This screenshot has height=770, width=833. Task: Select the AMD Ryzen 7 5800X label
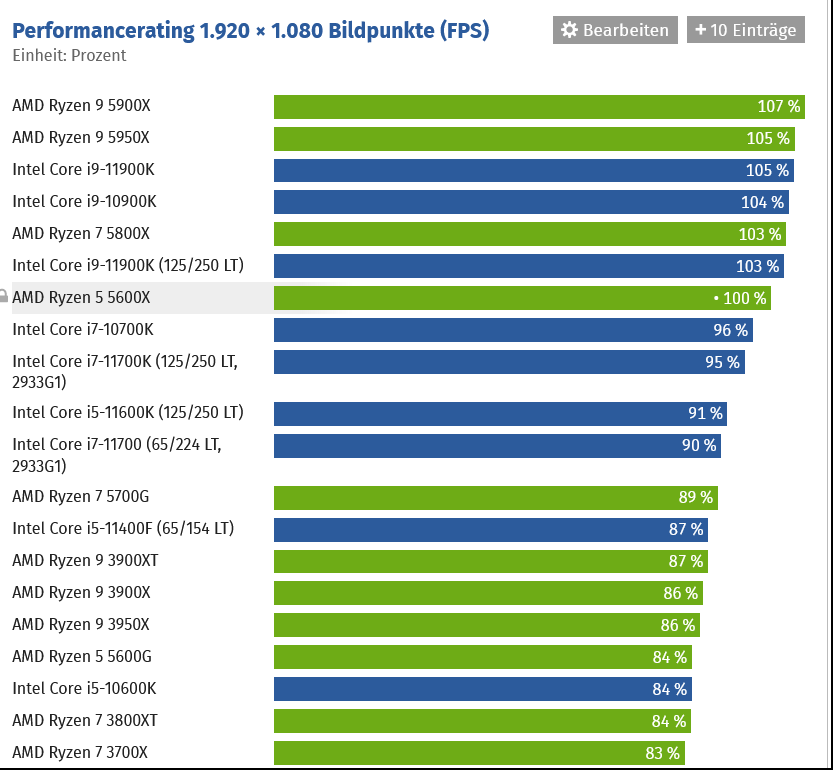point(81,233)
